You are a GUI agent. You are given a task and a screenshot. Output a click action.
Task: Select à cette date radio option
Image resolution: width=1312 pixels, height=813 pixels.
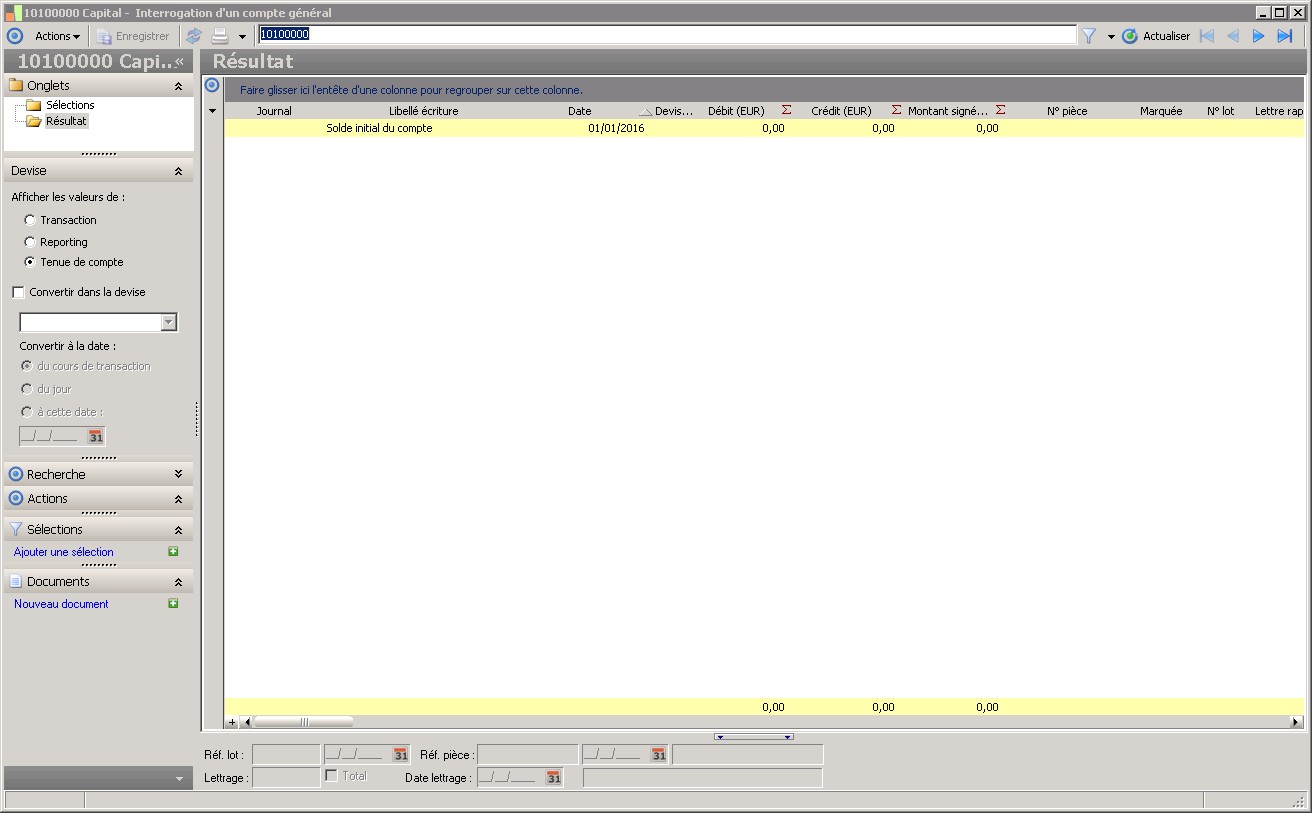pos(27,412)
